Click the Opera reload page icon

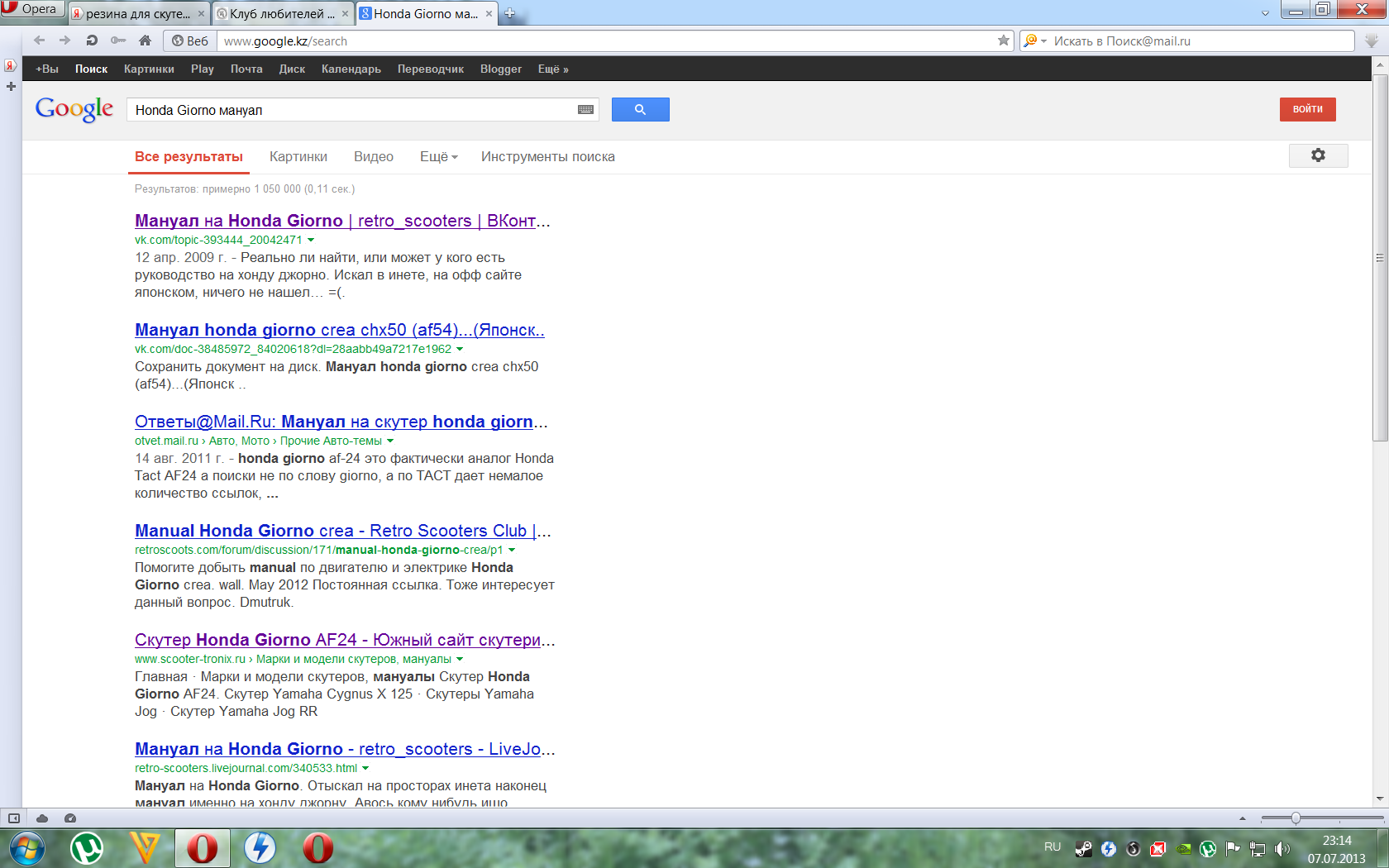pos(92,41)
